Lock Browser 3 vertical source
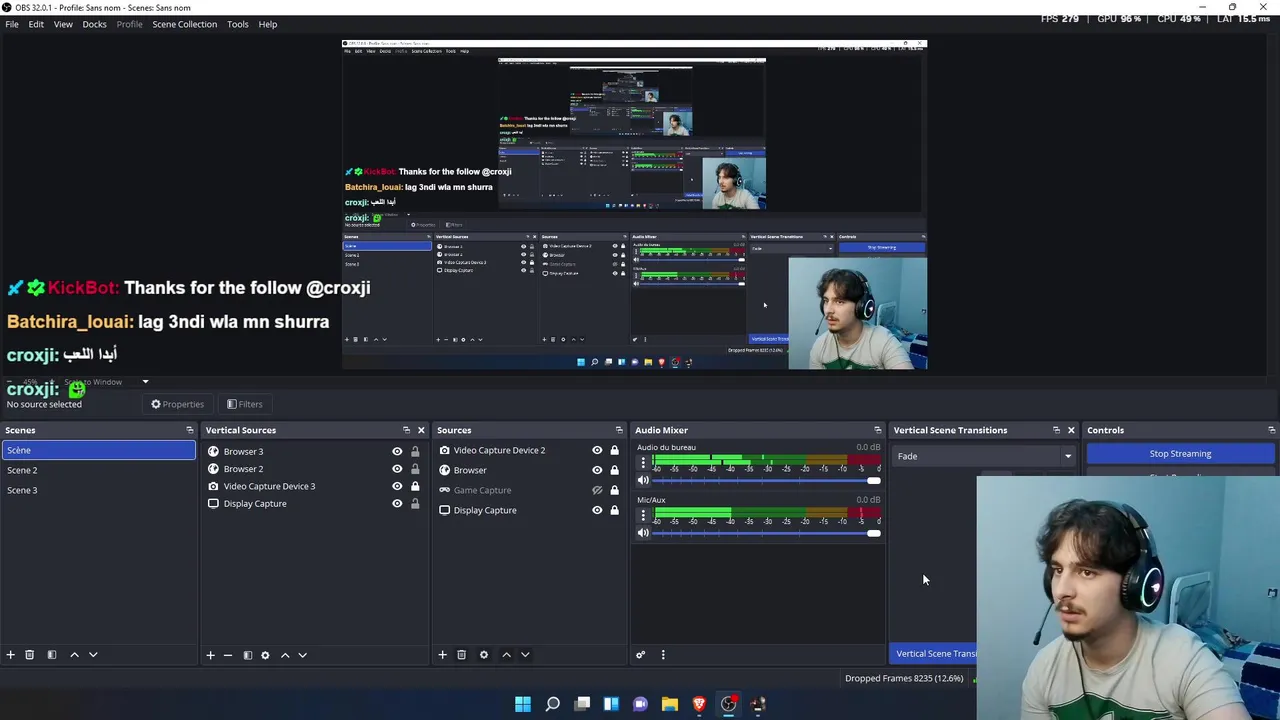 click(x=415, y=451)
